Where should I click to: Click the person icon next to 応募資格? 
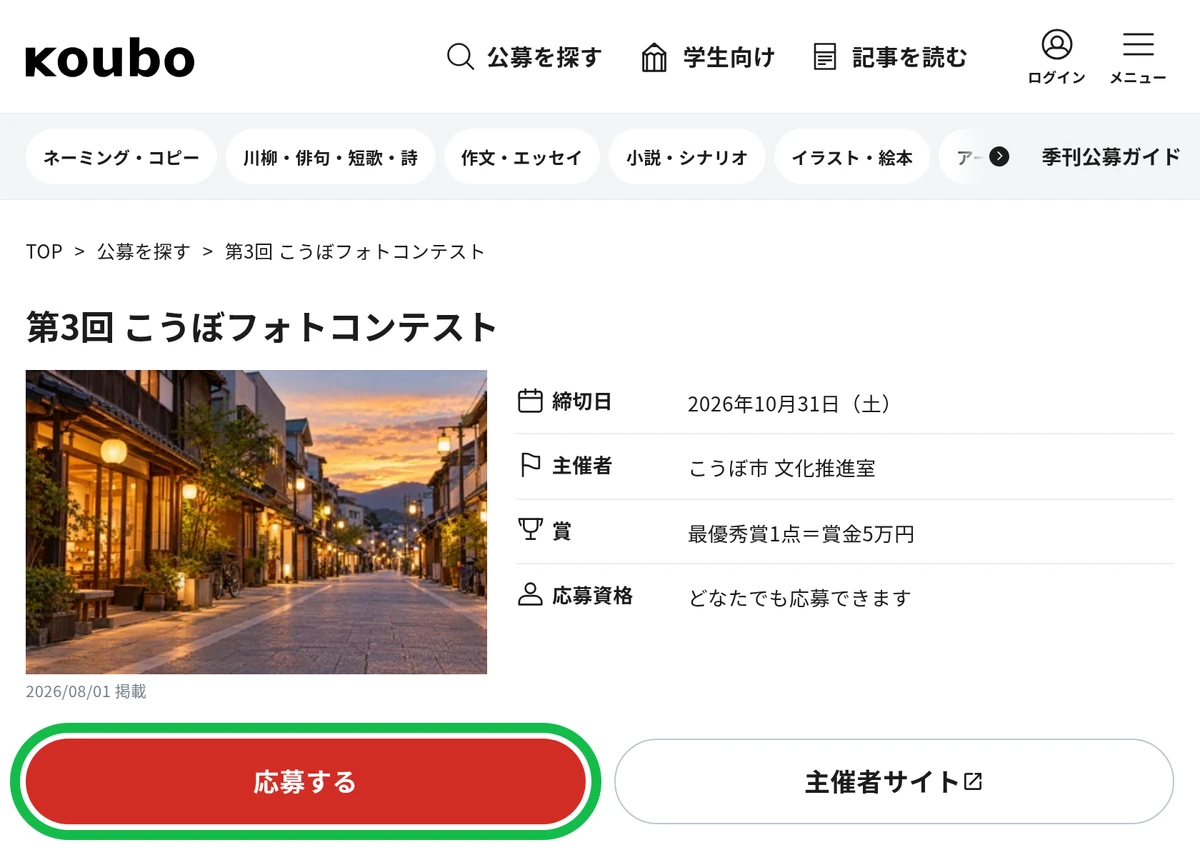click(x=530, y=595)
